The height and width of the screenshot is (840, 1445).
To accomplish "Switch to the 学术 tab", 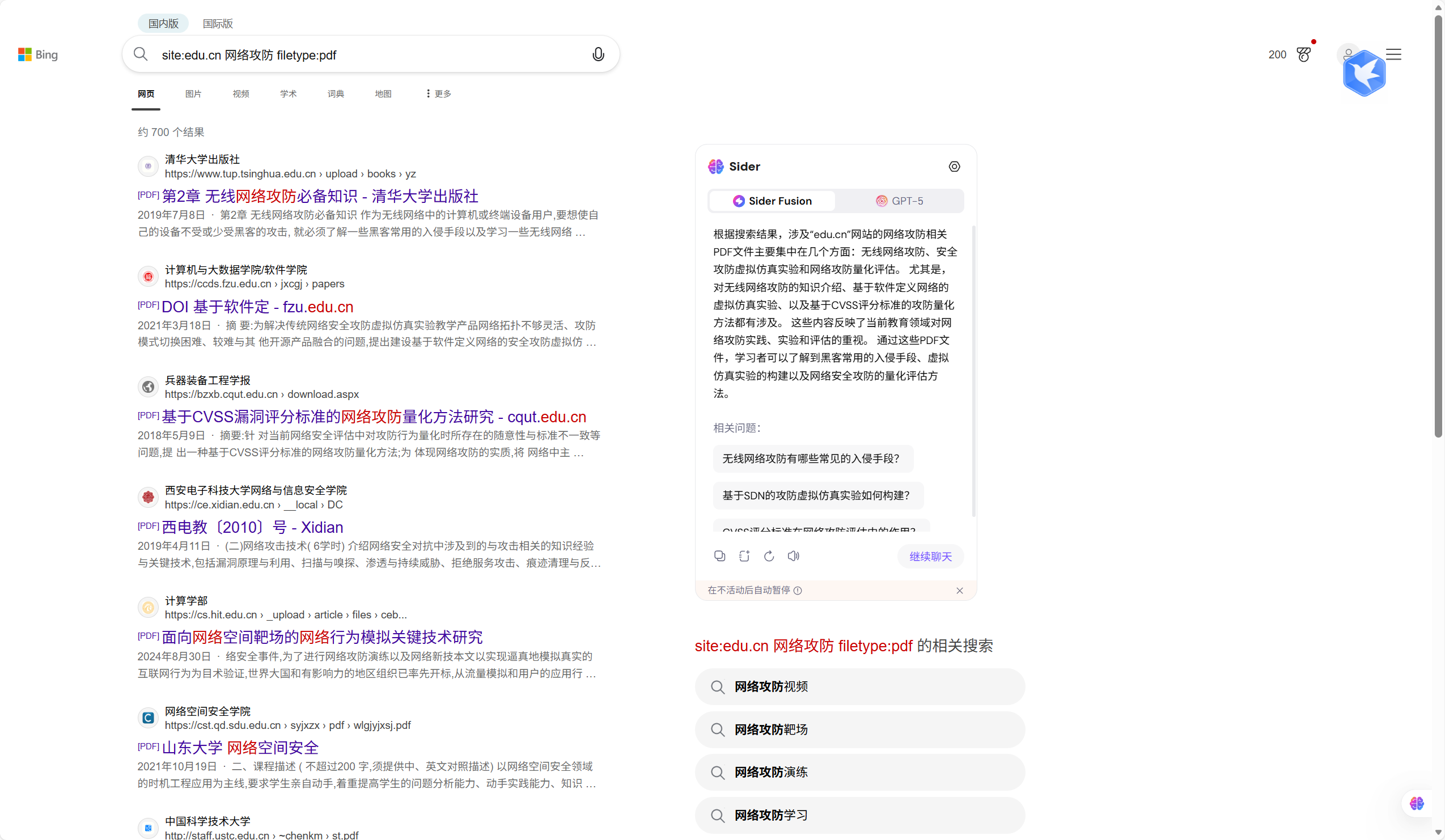I will click(288, 94).
